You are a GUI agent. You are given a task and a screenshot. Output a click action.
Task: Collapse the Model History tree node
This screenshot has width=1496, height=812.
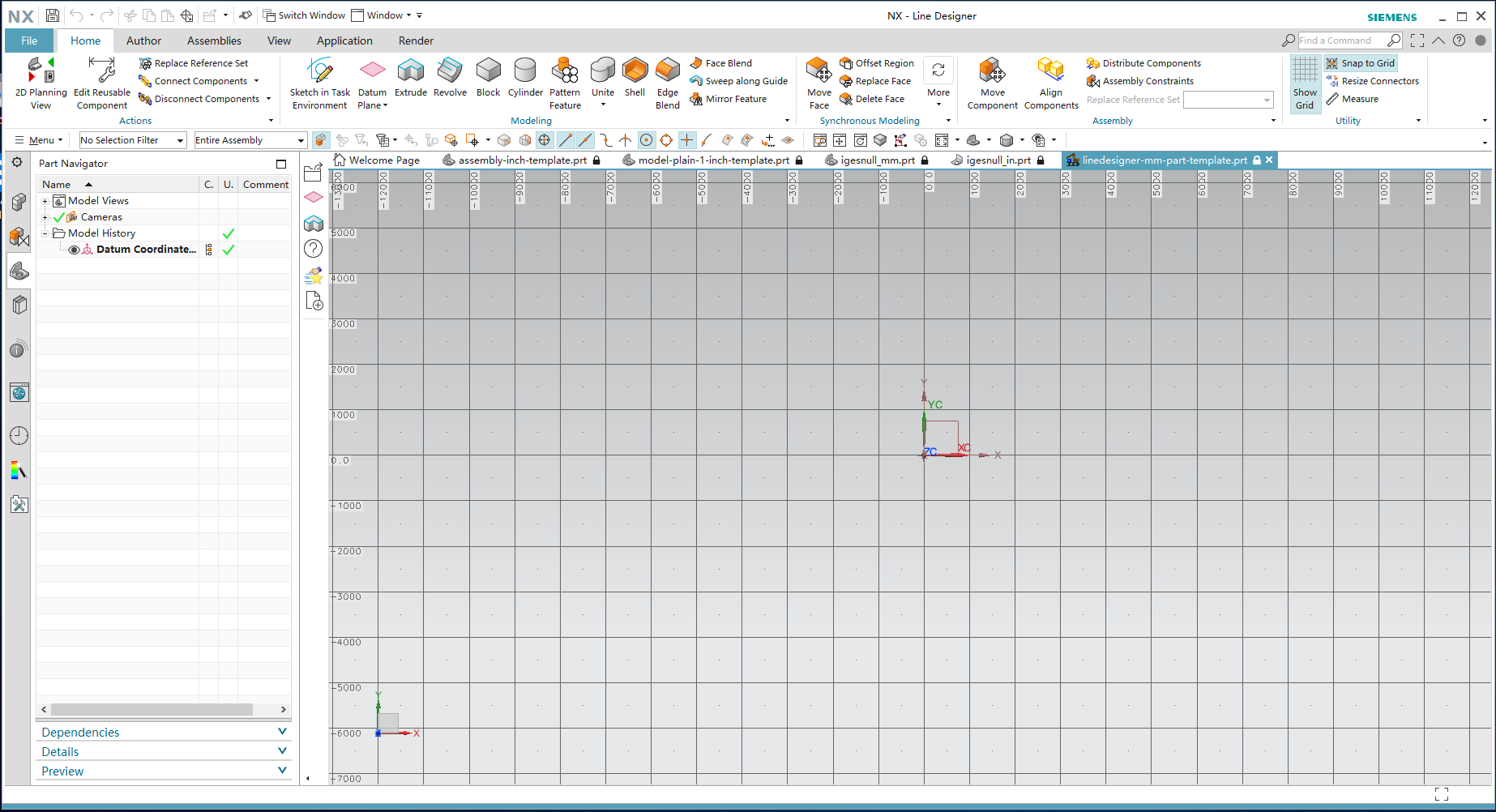click(45, 233)
